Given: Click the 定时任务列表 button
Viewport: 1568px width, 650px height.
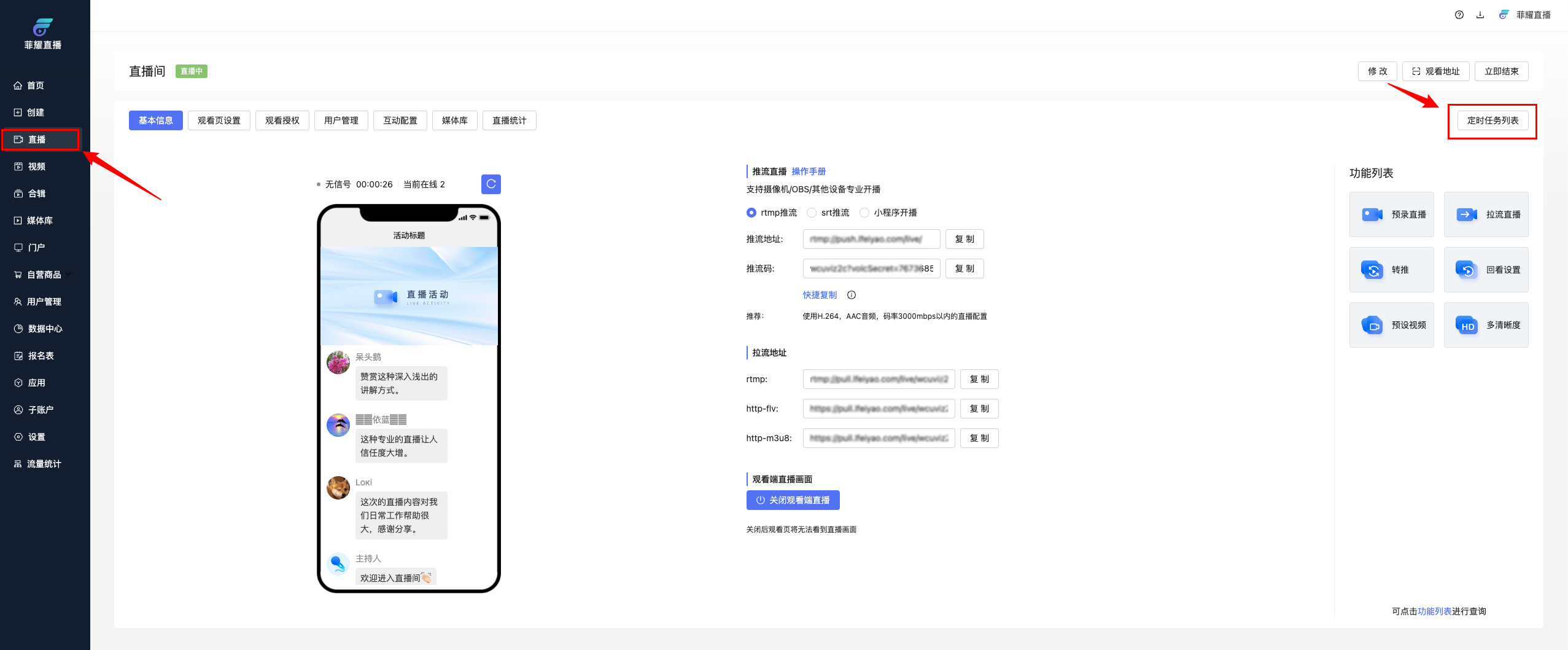Looking at the screenshot, I should pyautogui.click(x=1492, y=120).
